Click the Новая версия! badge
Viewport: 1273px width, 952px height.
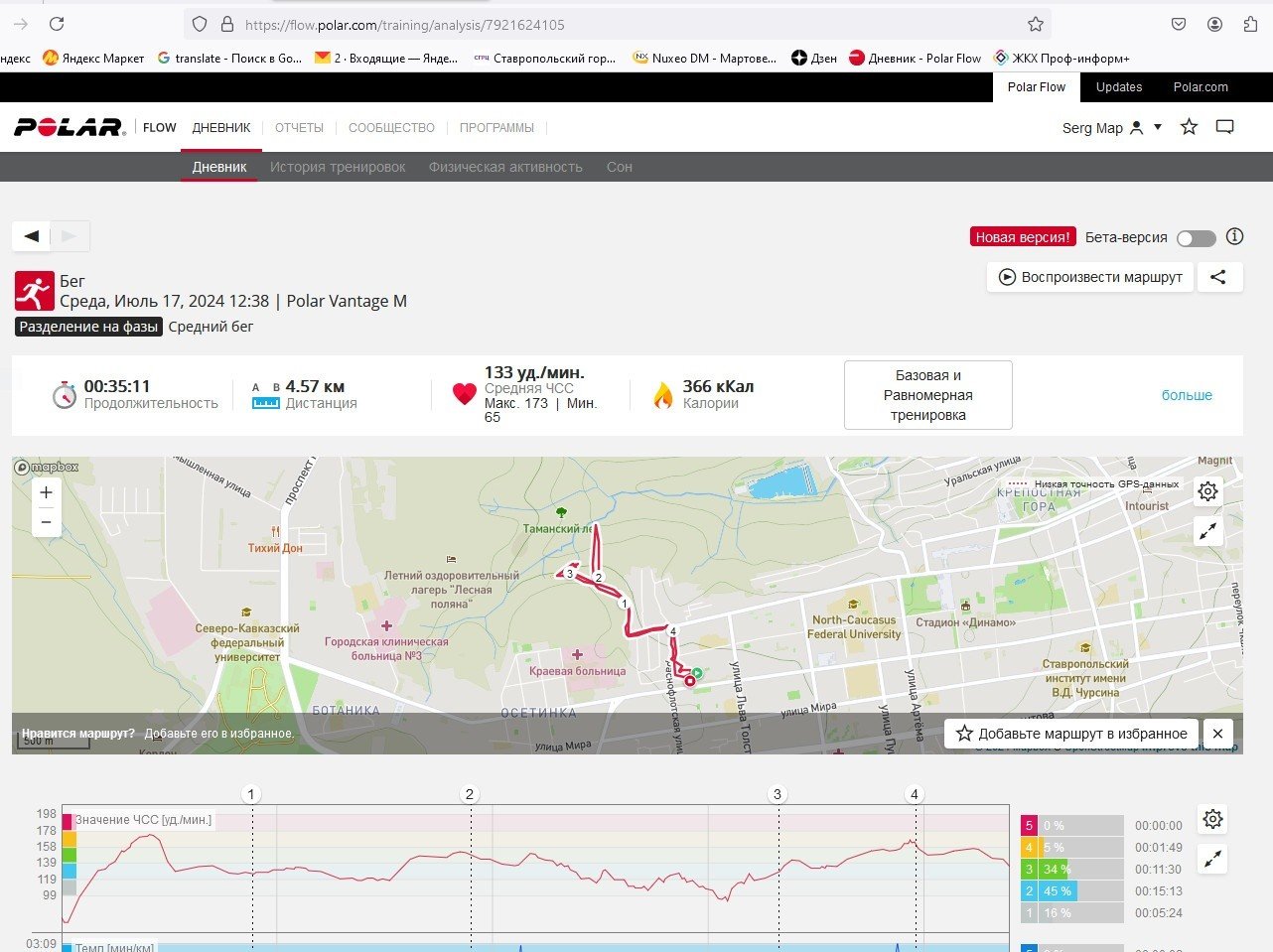1023,237
